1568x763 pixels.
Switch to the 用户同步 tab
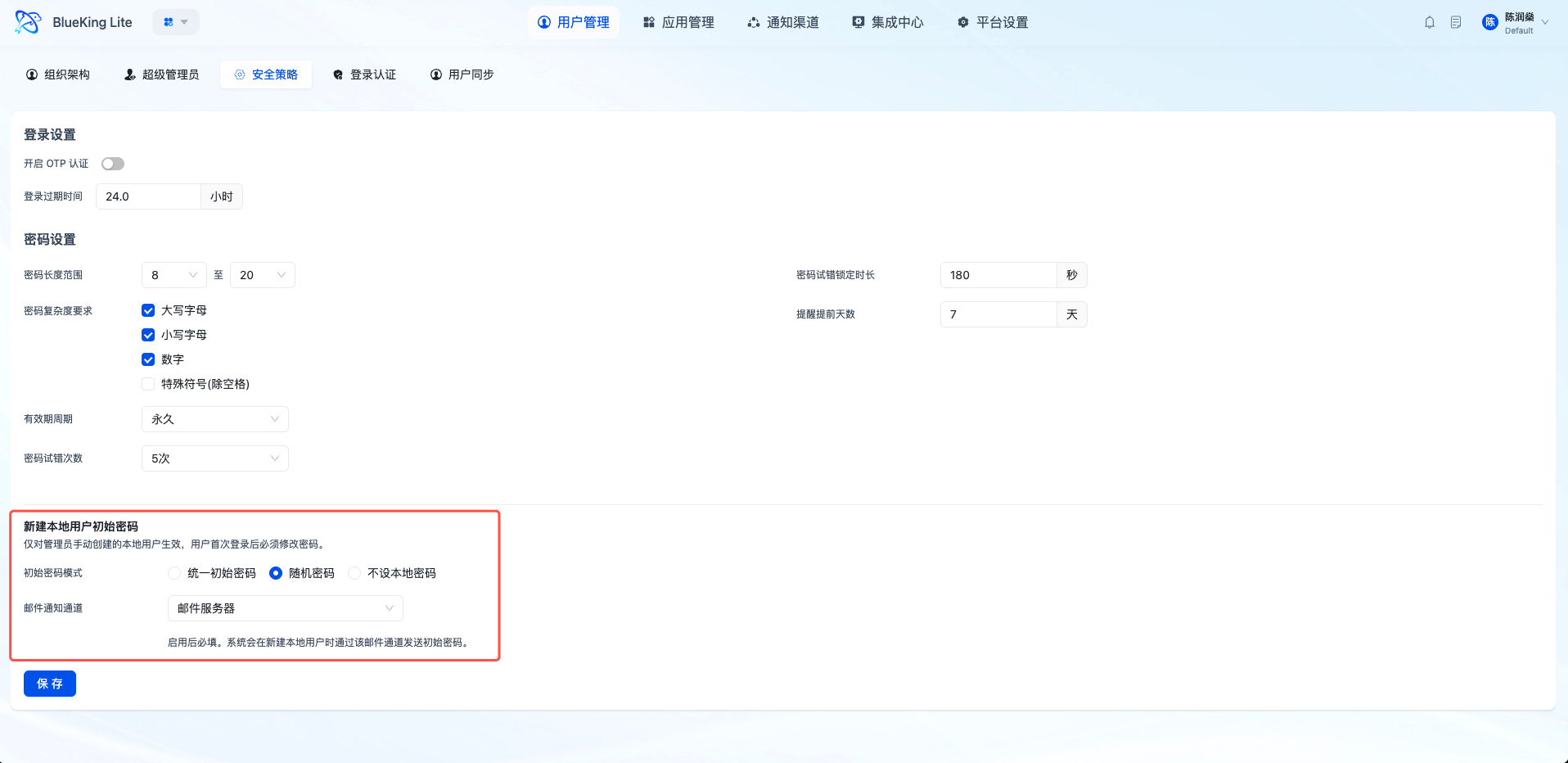coord(462,74)
